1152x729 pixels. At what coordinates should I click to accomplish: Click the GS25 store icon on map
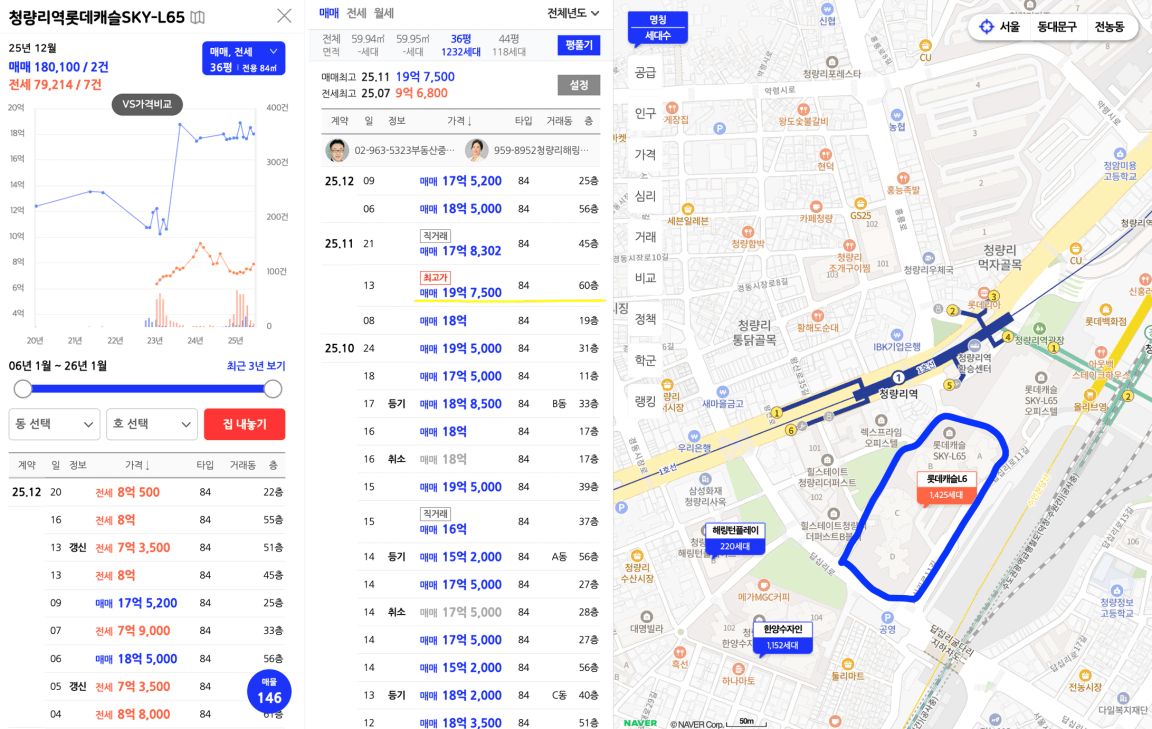click(860, 204)
